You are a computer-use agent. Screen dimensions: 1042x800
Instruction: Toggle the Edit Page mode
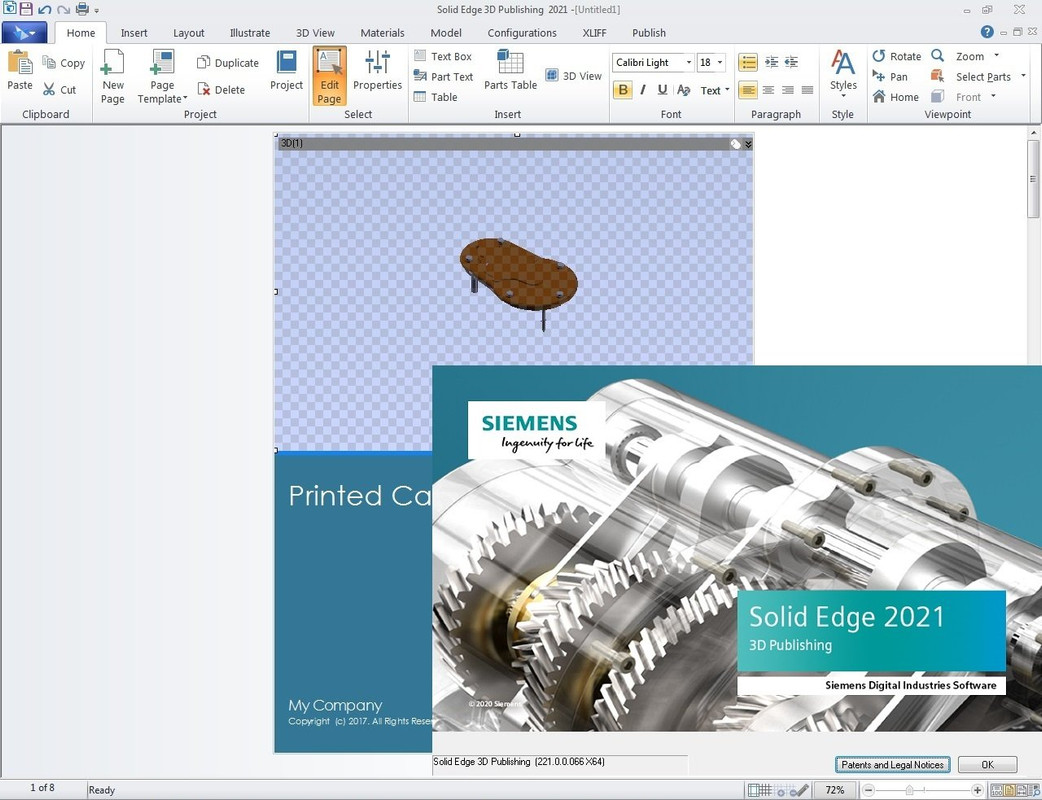click(x=330, y=76)
